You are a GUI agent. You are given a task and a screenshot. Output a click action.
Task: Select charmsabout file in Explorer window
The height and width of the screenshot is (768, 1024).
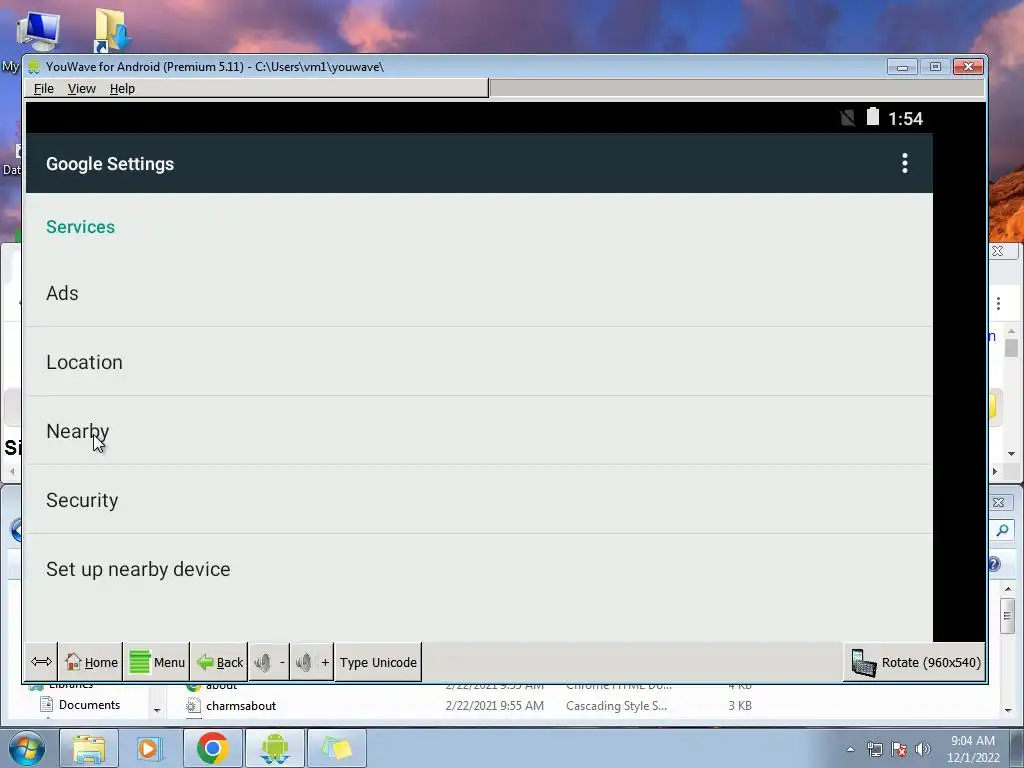pos(241,705)
